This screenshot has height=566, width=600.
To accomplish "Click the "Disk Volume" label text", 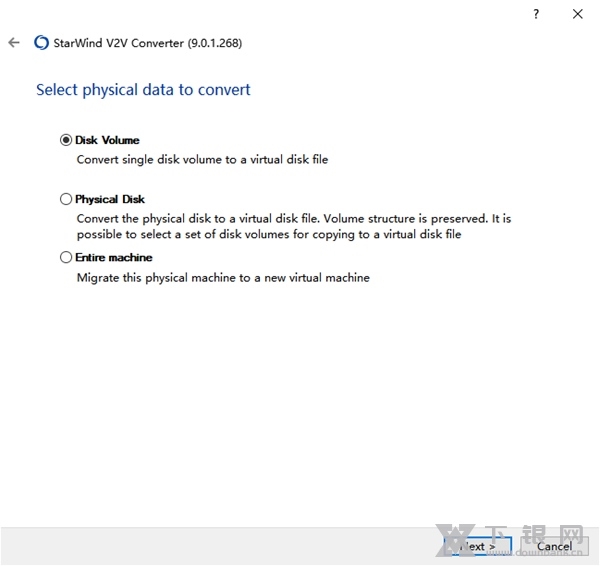I will tap(107, 141).
